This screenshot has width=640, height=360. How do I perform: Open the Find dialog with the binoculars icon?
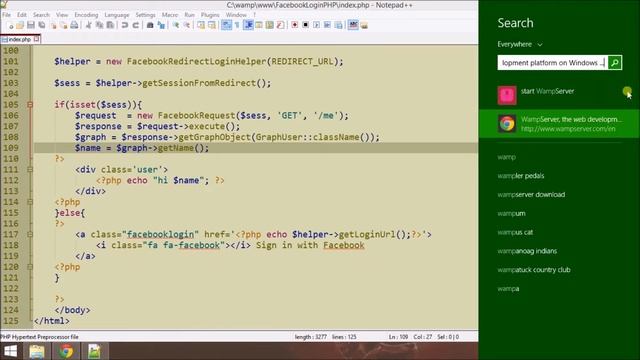pyautogui.click(x=150, y=25)
